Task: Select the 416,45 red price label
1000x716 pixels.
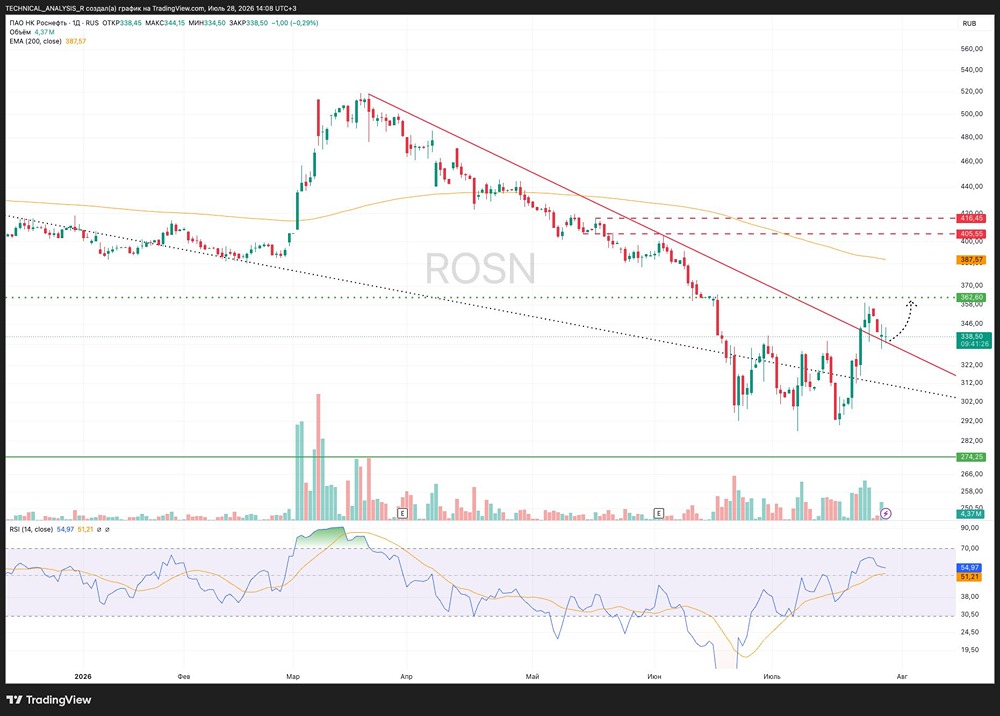Action: click(x=971, y=218)
